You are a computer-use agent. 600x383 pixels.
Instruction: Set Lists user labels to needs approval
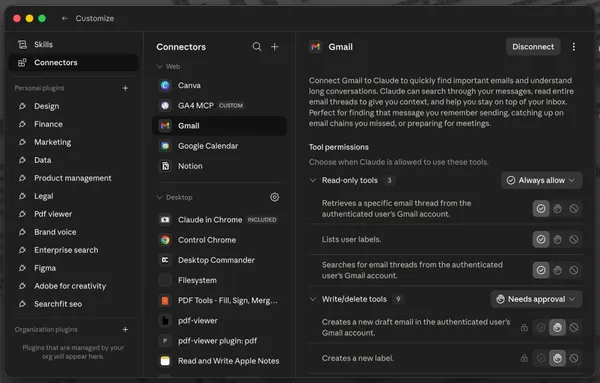[557, 240]
